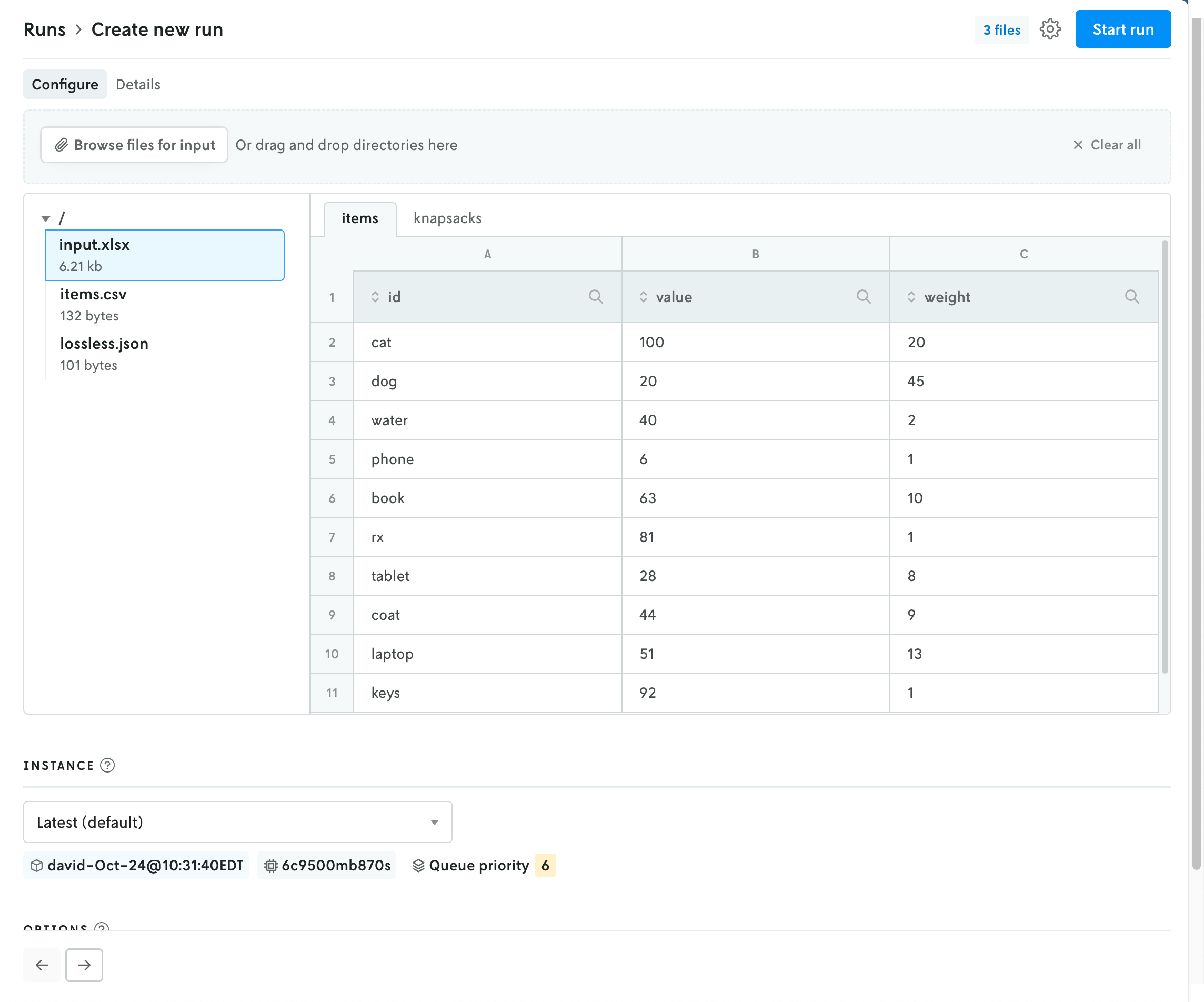Screen dimensions: 1204x1002
Task: Sort the value column
Action: [x=643, y=297]
